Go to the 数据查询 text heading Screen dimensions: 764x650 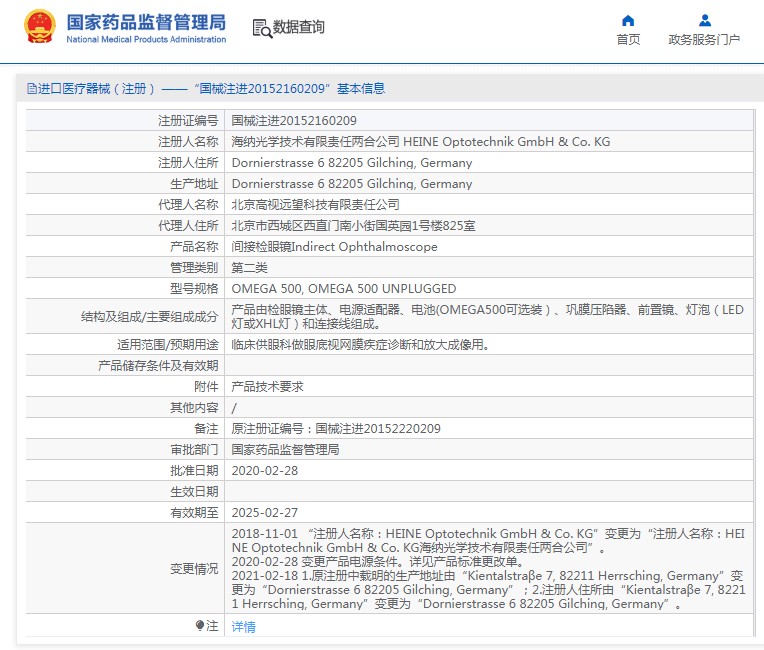299,28
